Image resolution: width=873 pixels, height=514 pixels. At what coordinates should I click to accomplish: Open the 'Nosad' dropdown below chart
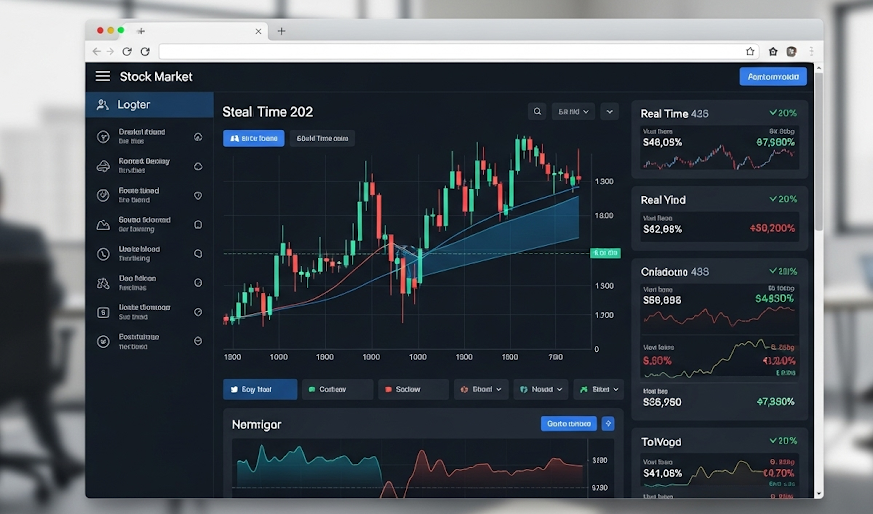(x=541, y=389)
